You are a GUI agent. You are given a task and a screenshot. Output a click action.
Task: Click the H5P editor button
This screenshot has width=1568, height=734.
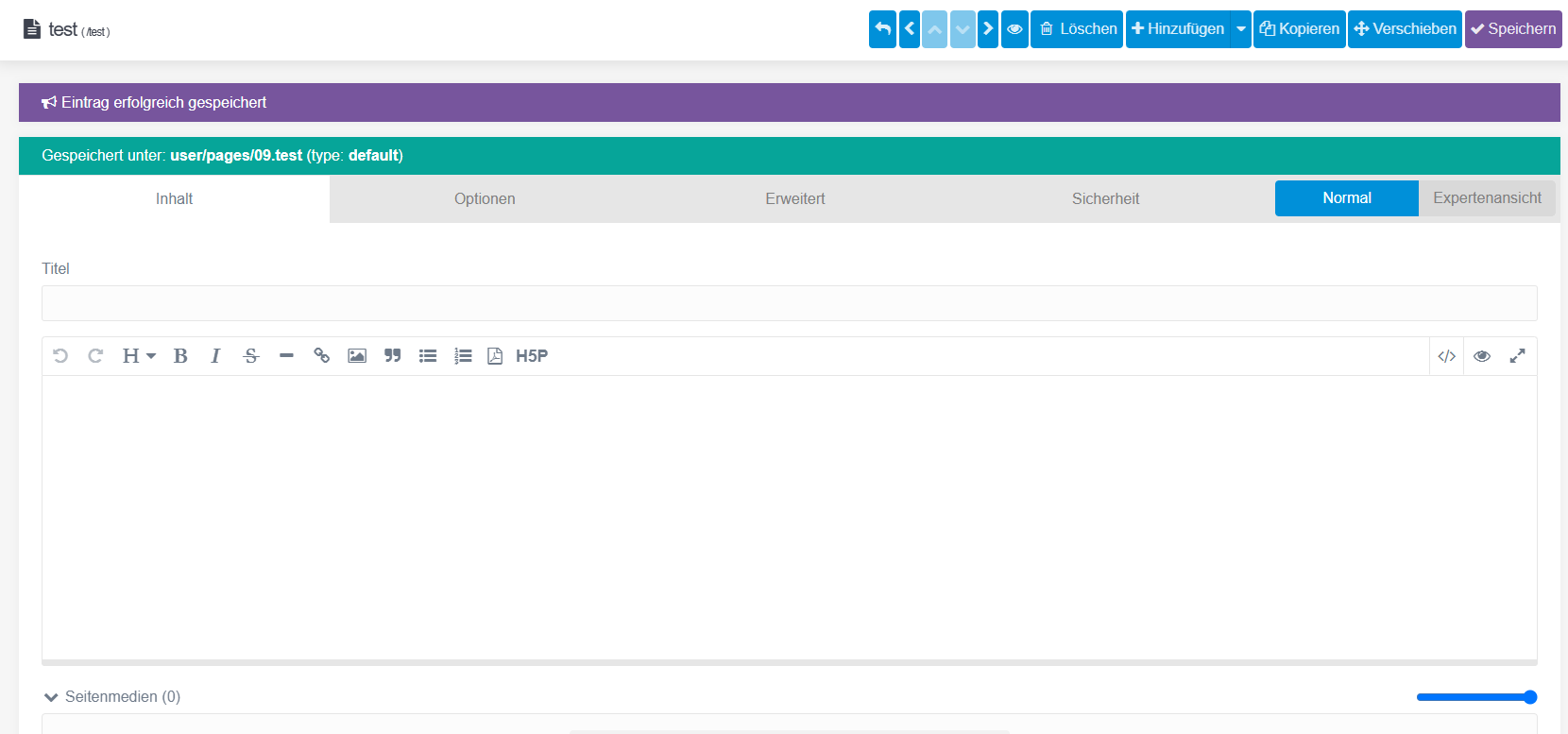click(x=532, y=356)
